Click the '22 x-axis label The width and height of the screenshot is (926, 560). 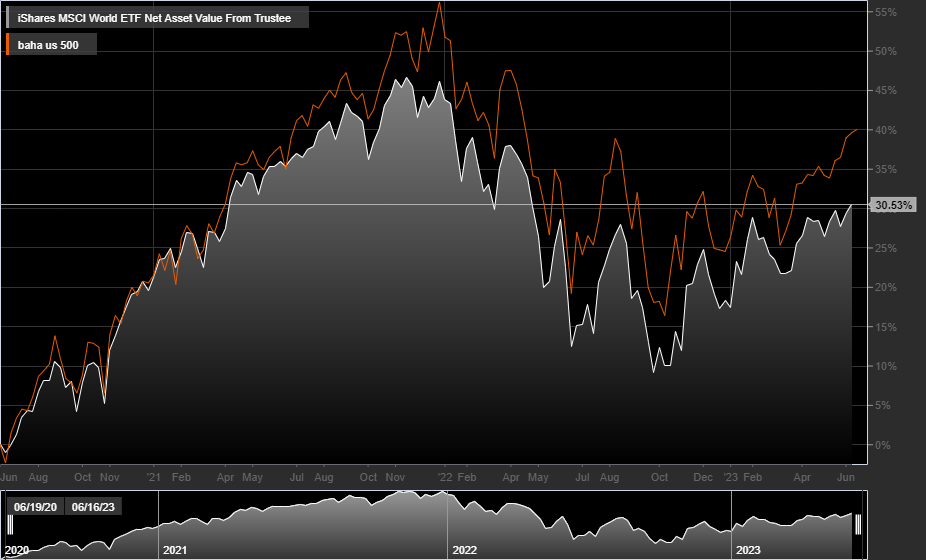(445, 477)
